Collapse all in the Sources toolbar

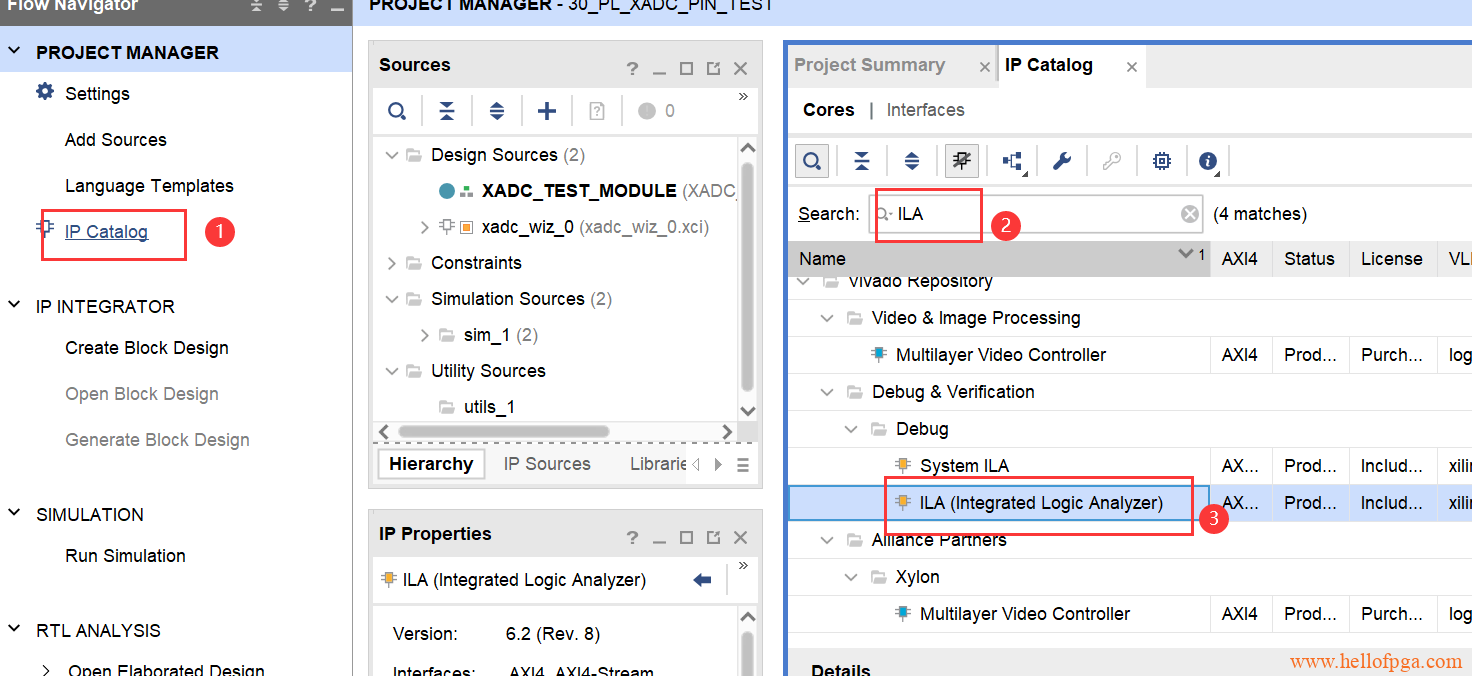447,111
